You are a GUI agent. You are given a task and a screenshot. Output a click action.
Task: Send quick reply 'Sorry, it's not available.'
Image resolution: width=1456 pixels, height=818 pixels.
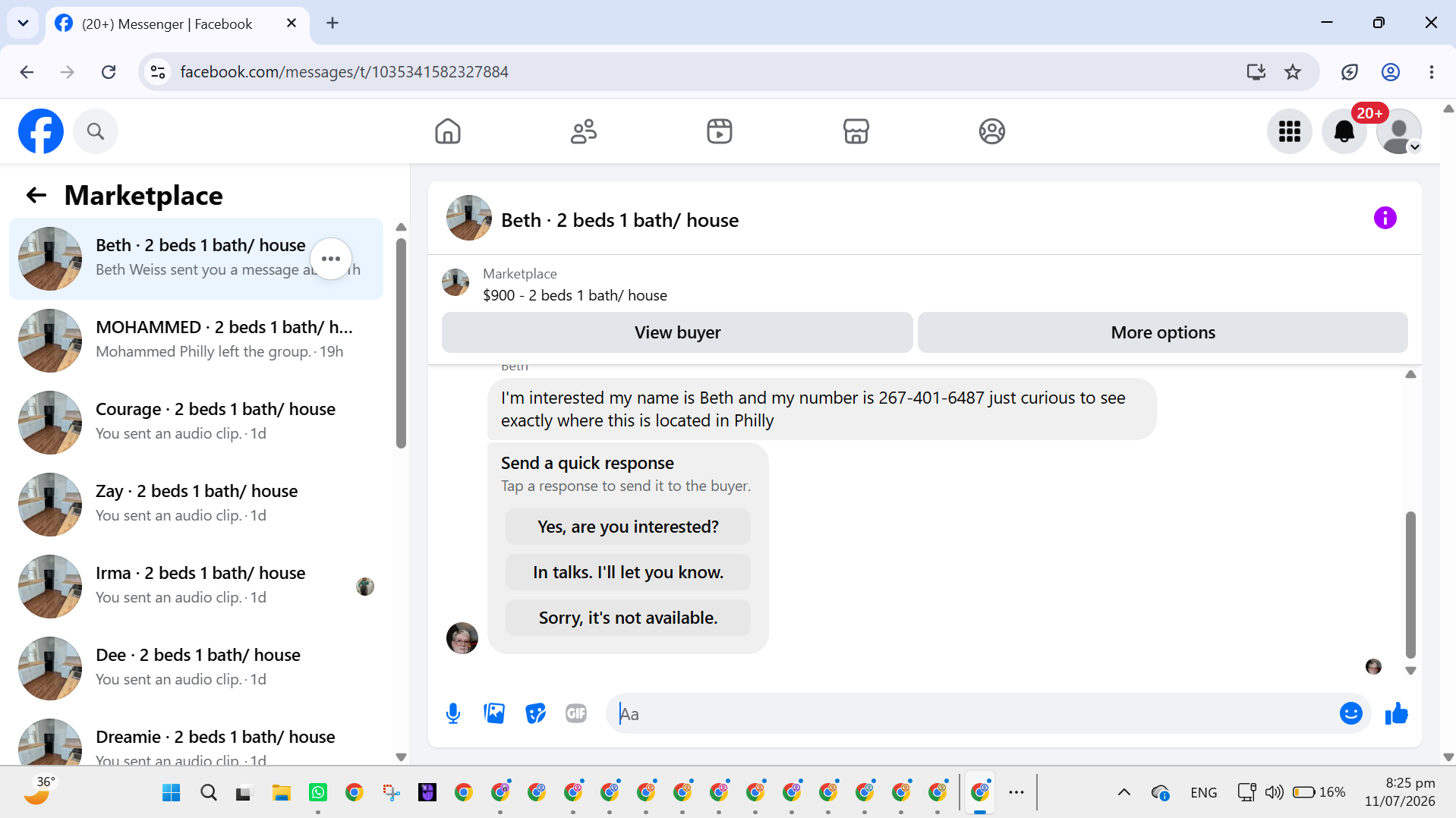628,618
